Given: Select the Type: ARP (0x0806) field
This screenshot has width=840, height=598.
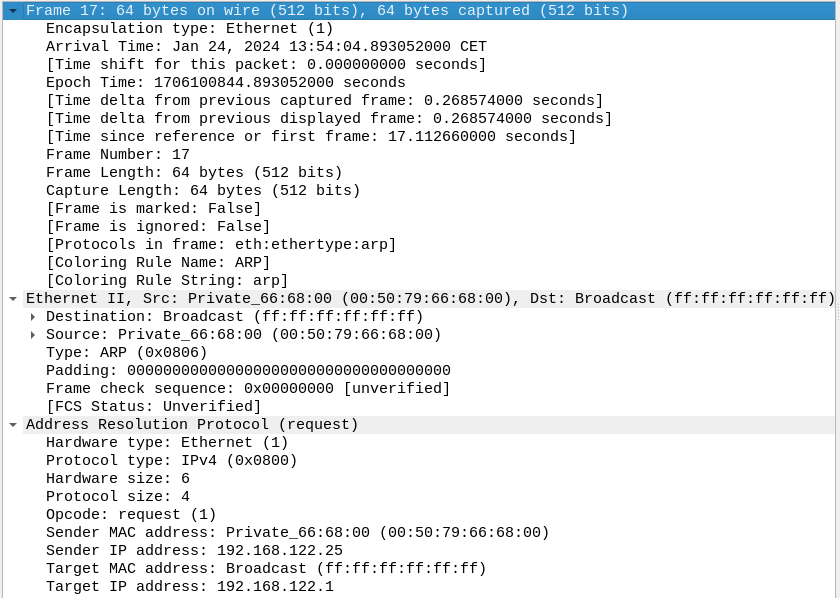Looking at the screenshot, I should (126, 353).
